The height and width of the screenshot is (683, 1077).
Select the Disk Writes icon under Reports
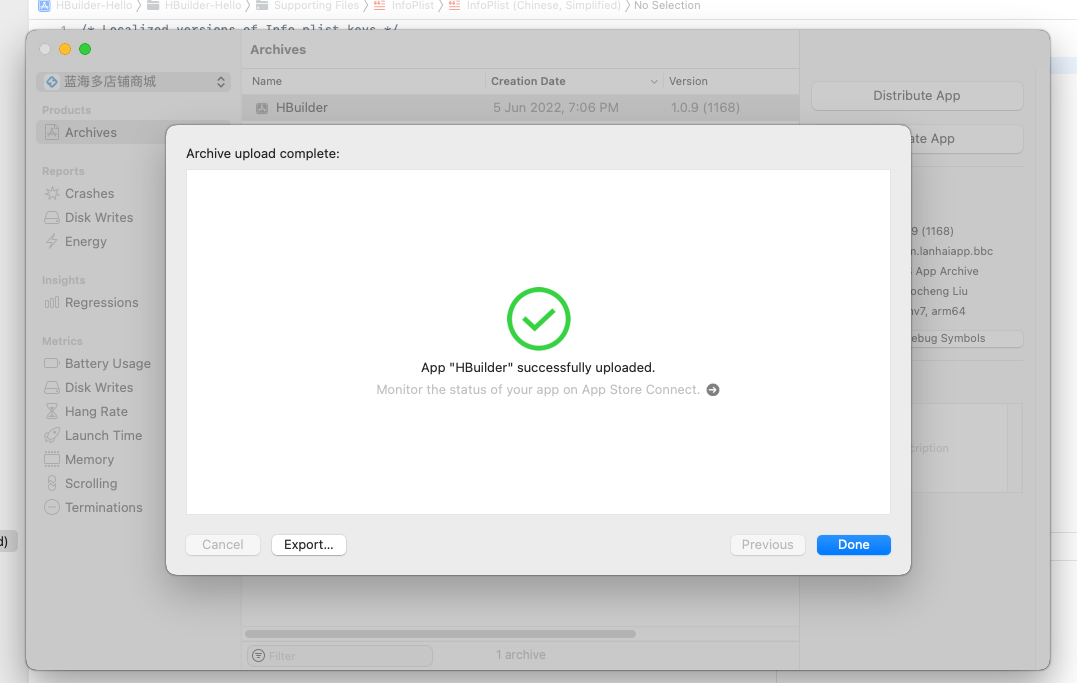[52, 218]
